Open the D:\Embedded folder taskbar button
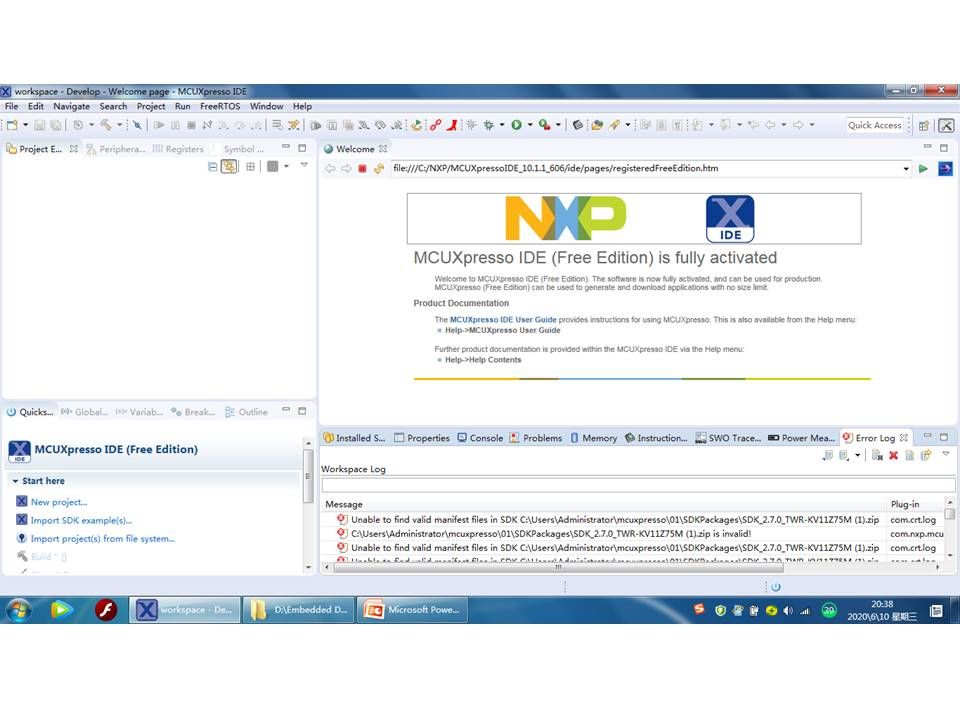The height and width of the screenshot is (720, 960). pyautogui.click(x=298, y=610)
